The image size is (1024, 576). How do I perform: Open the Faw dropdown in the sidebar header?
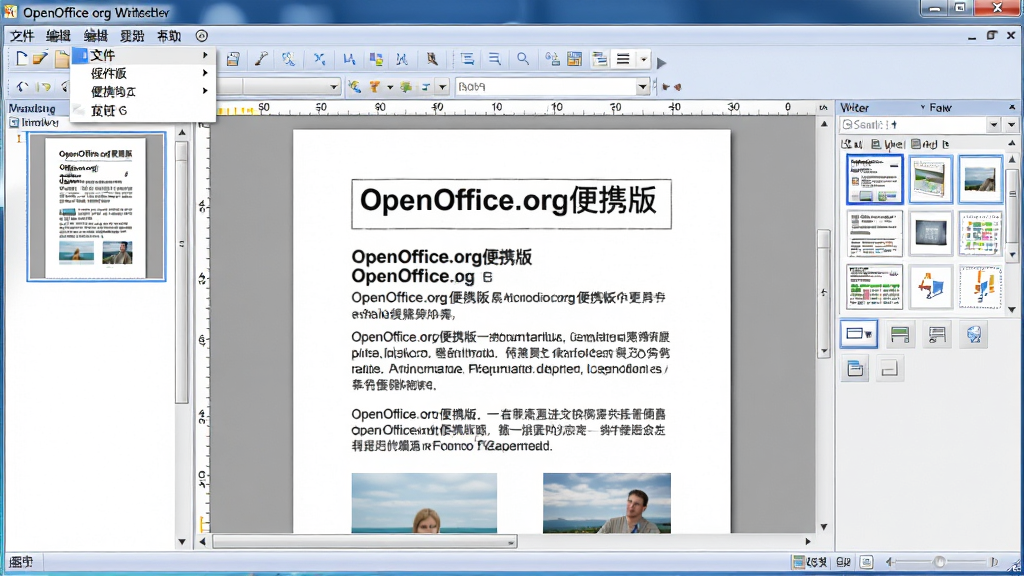(923, 107)
